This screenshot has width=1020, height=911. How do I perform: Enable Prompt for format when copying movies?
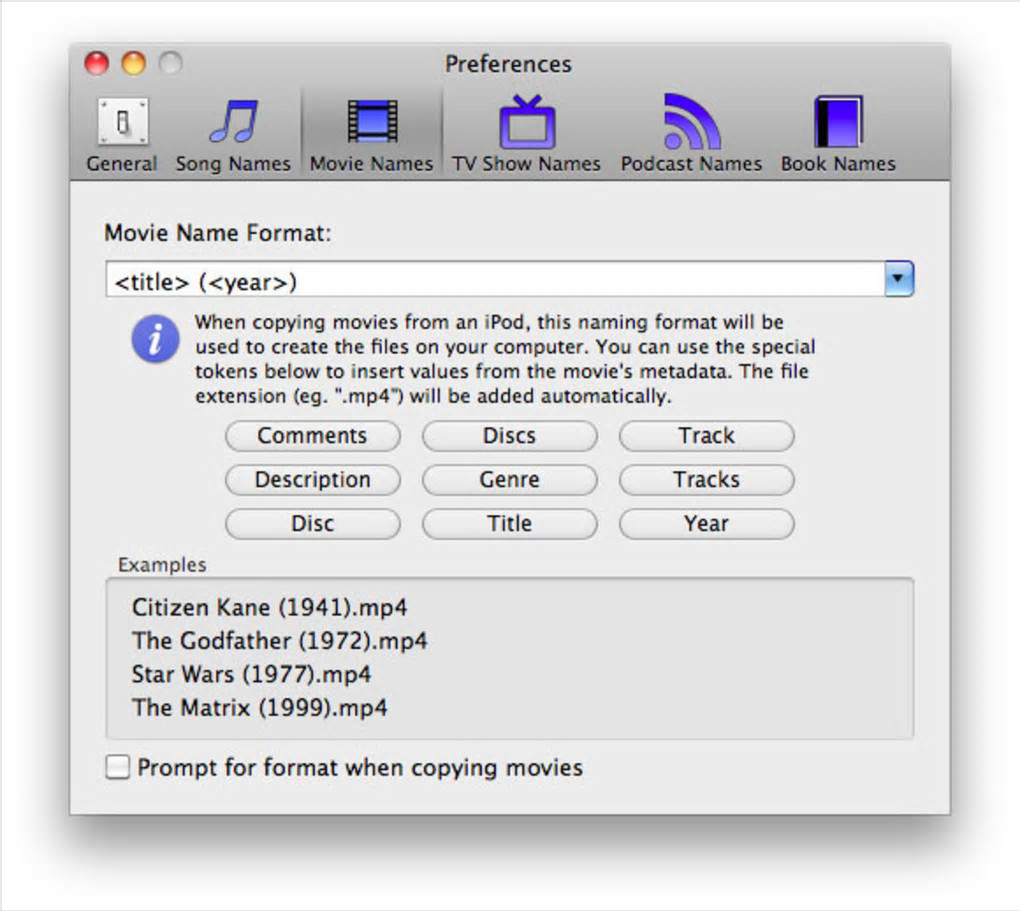pos(118,767)
